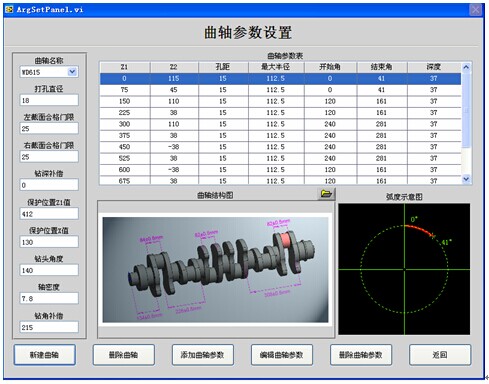Expand the 曲轴名称 WD615 dropdown
This screenshot has height=384, width=489.
pos(72,72)
